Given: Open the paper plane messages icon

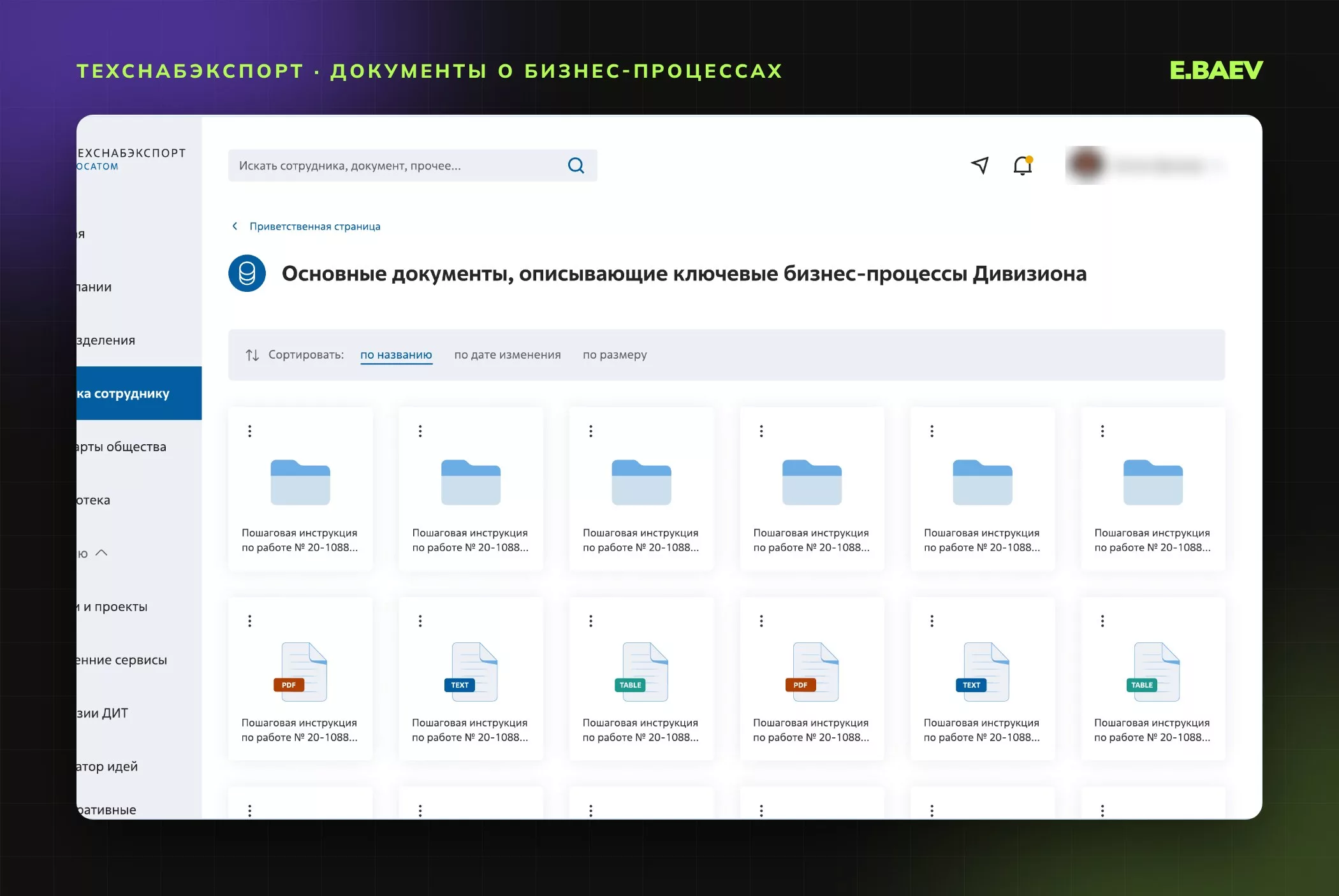Looking at the screenshot, I should (x=980, y=166).
